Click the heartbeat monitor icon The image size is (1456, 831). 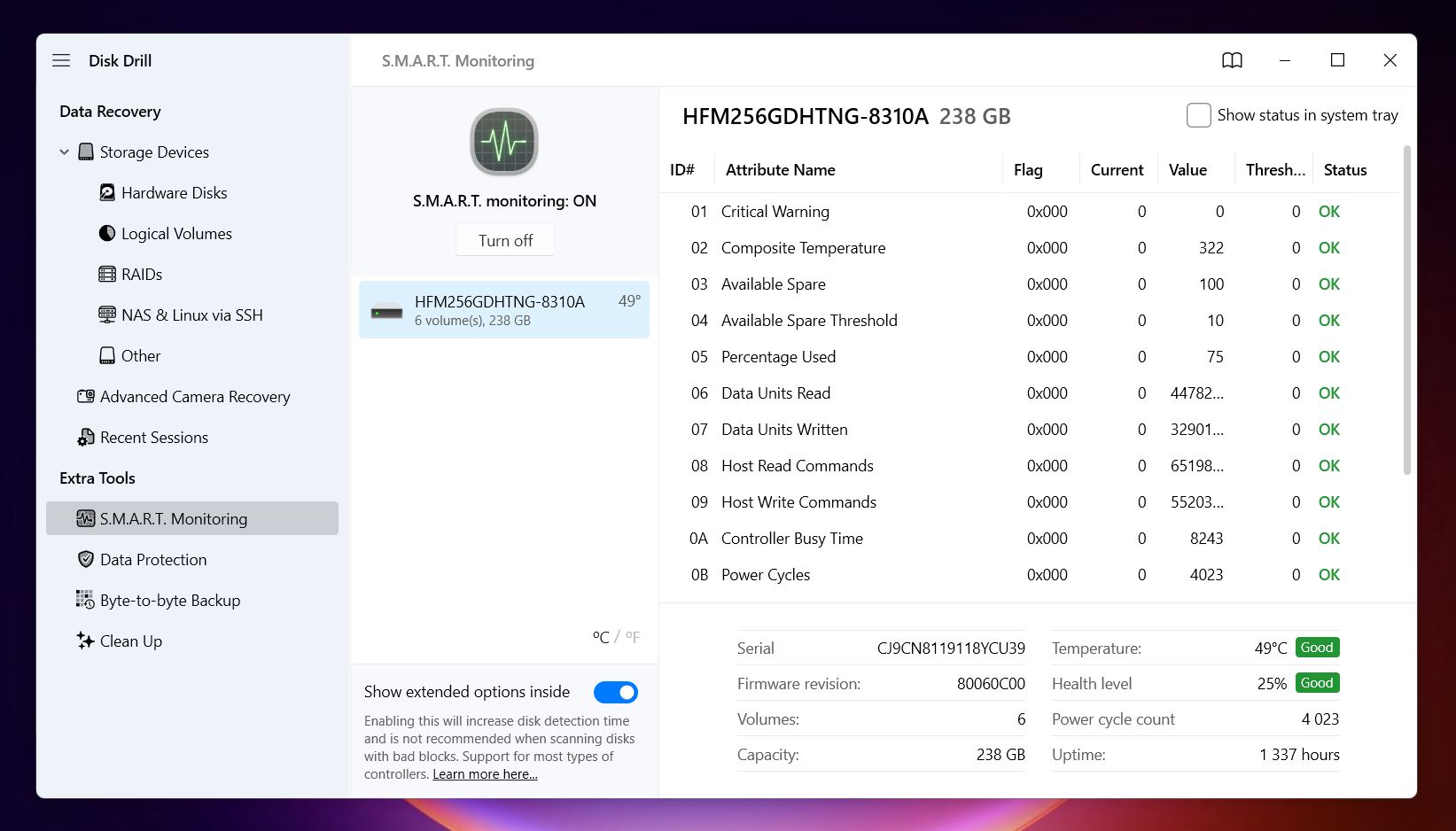point(504,142)
